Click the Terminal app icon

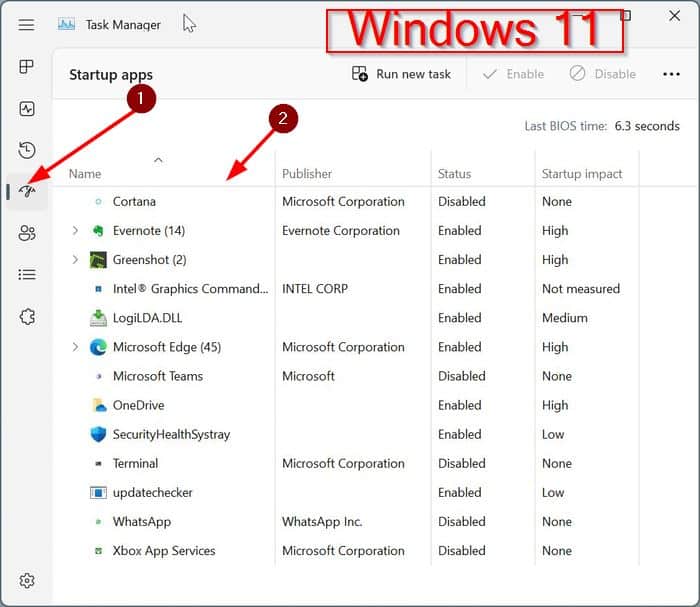click(x=99, y=464)
